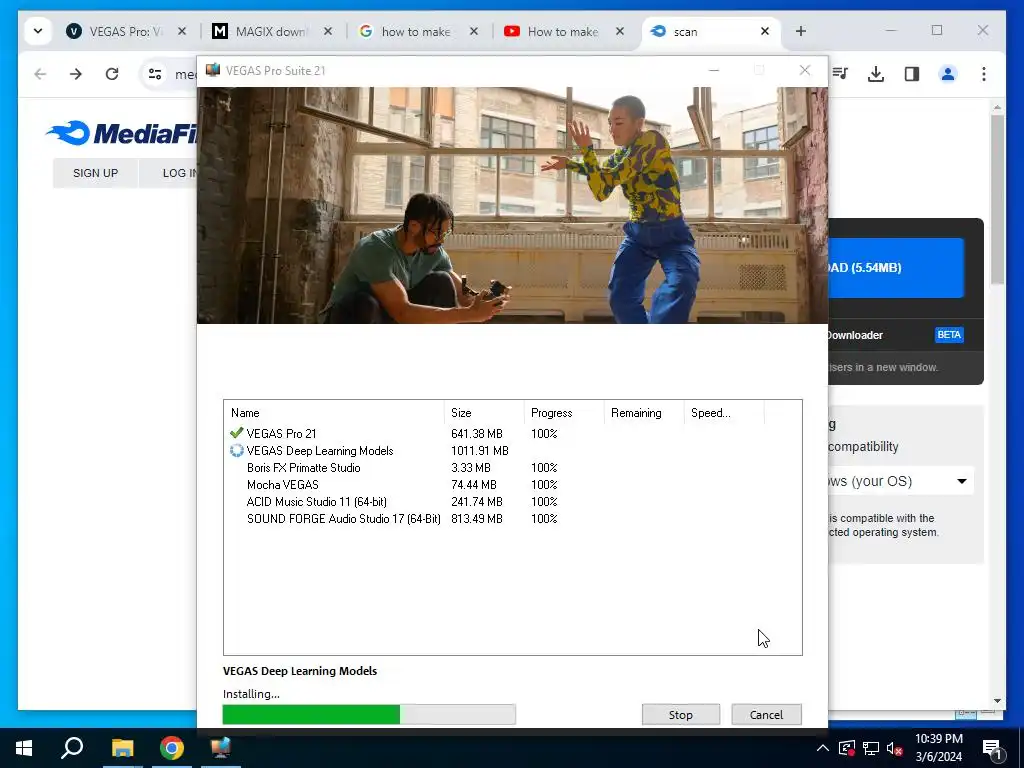Open File Explorer from taskbar
The height and width of the screenshot is (768, 1024).
[x=122, y=748]
